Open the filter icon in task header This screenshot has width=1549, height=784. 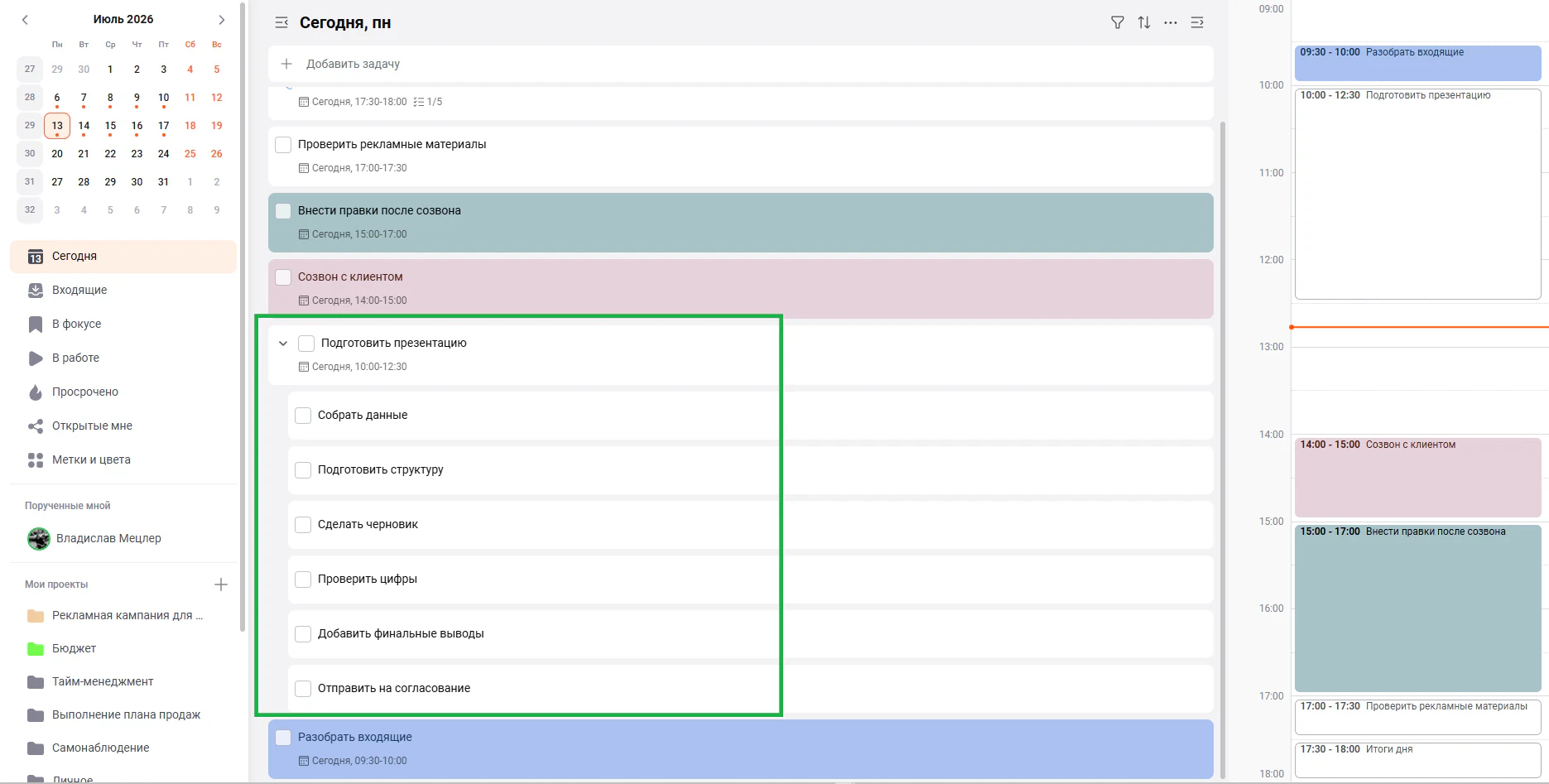(x=1117, y=22)
